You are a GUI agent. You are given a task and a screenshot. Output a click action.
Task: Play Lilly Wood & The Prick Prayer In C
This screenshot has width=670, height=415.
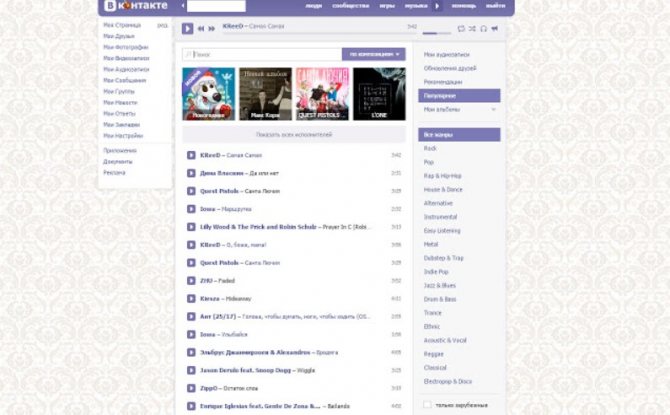point(191,227)
